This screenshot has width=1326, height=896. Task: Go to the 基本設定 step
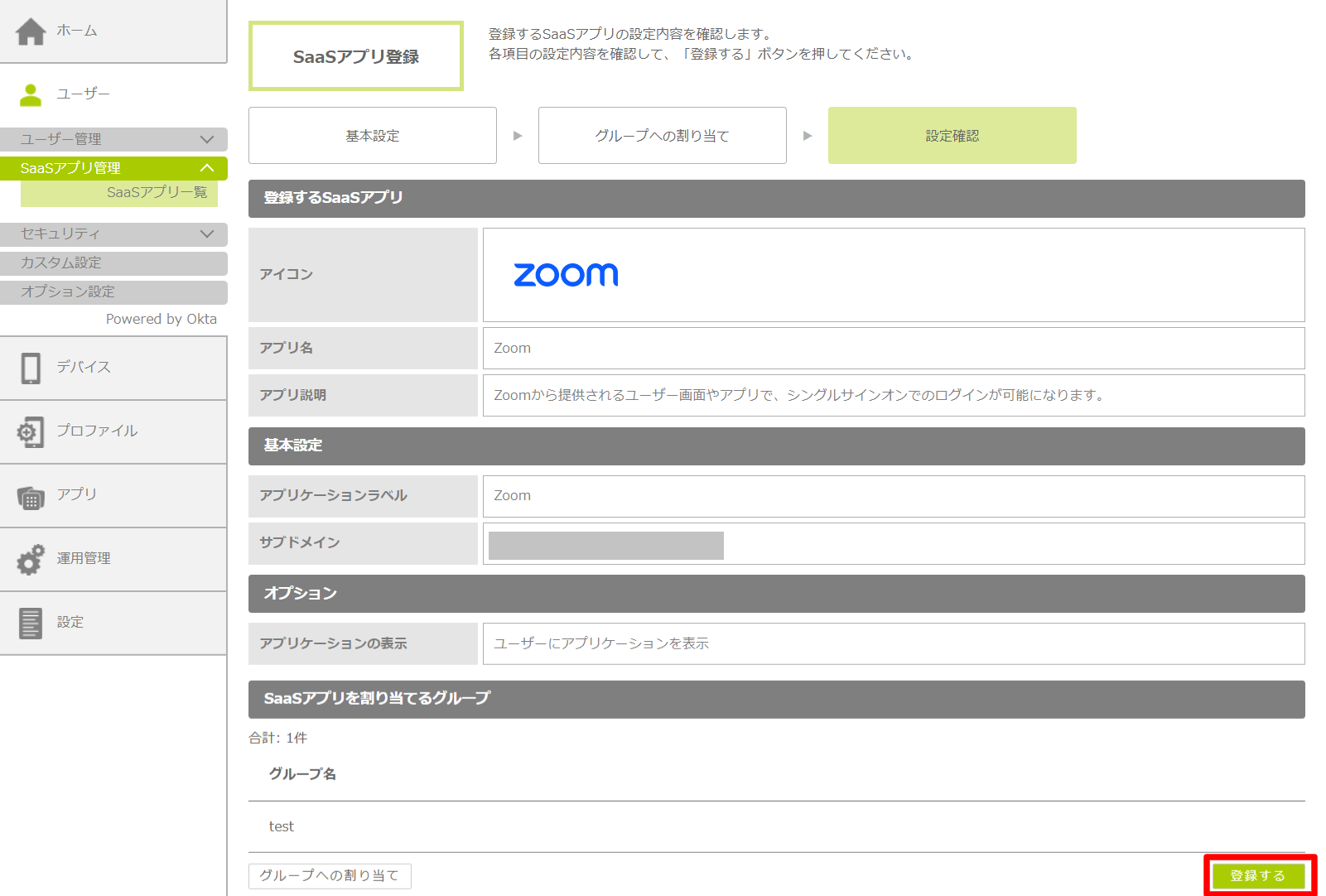tap(373, 136)
